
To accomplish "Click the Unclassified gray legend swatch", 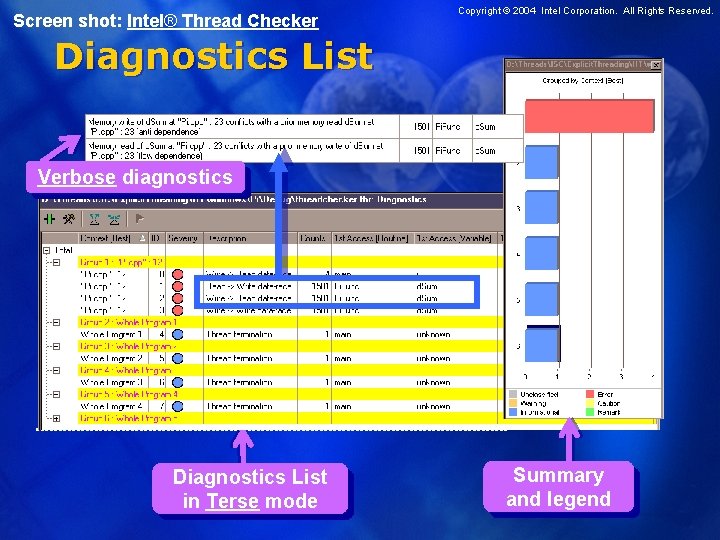I will (x=513, y=394).
